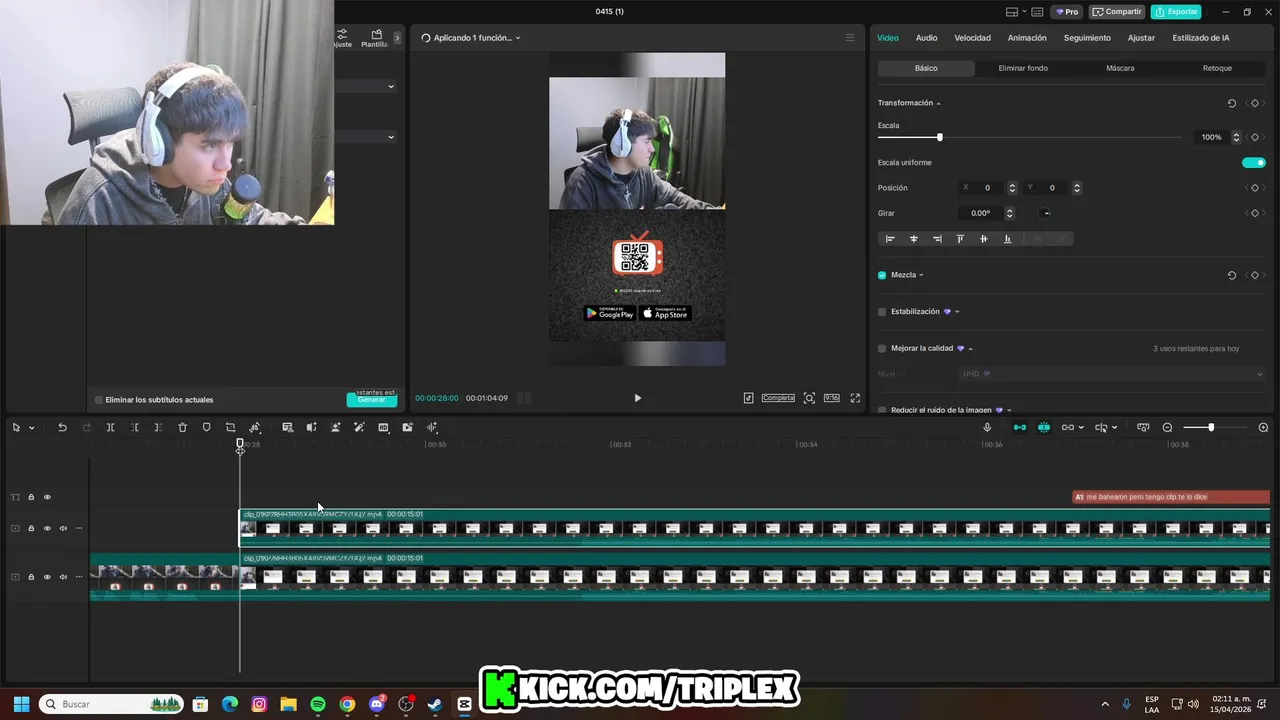This screenshot has width=1280, height=720.
Task: Hide the subtitle text track eye icon
Action: point(47,497)
